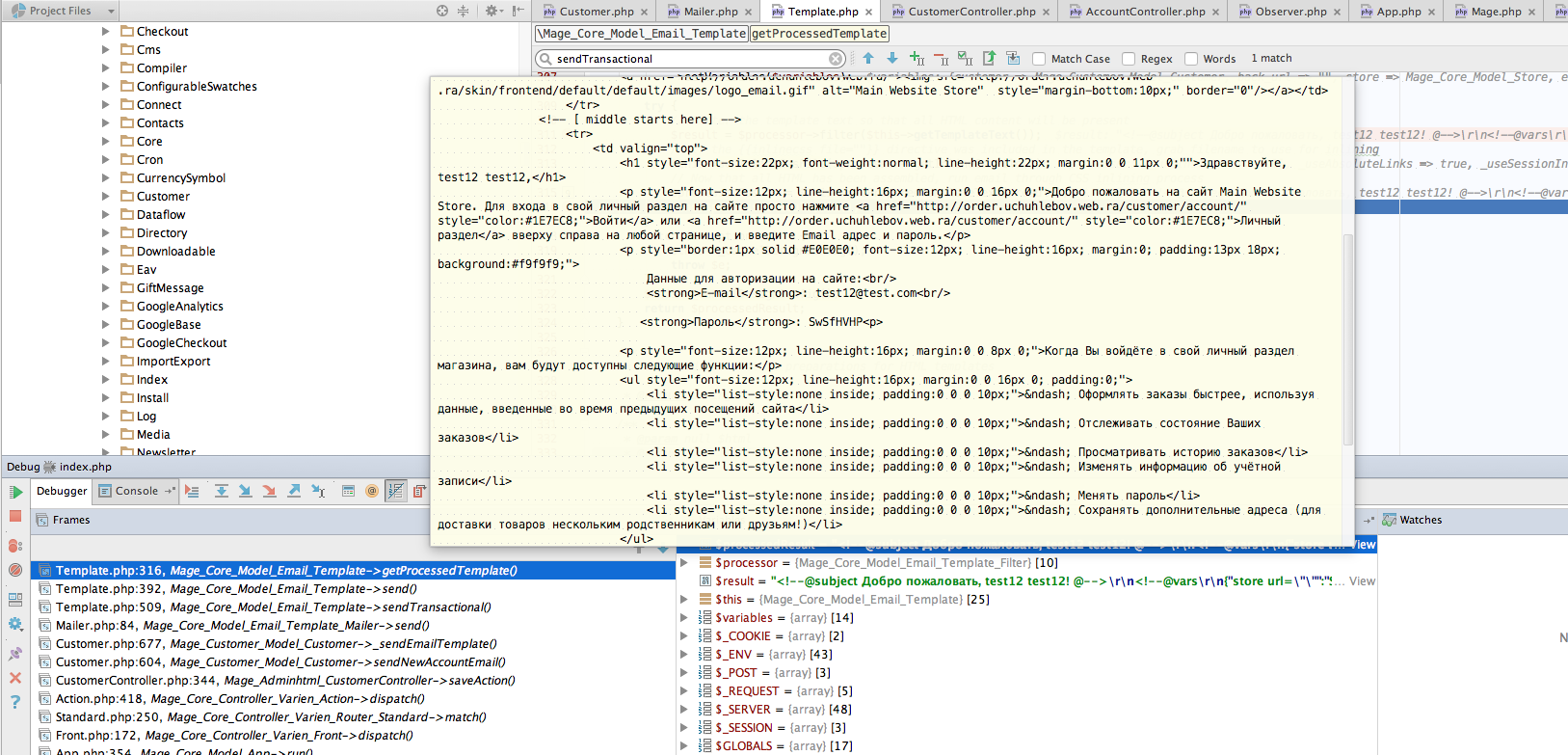The width and height of the screenshot is (1568, 755).
Task: Collapse all in Project panel
Action: pos(463,11)
